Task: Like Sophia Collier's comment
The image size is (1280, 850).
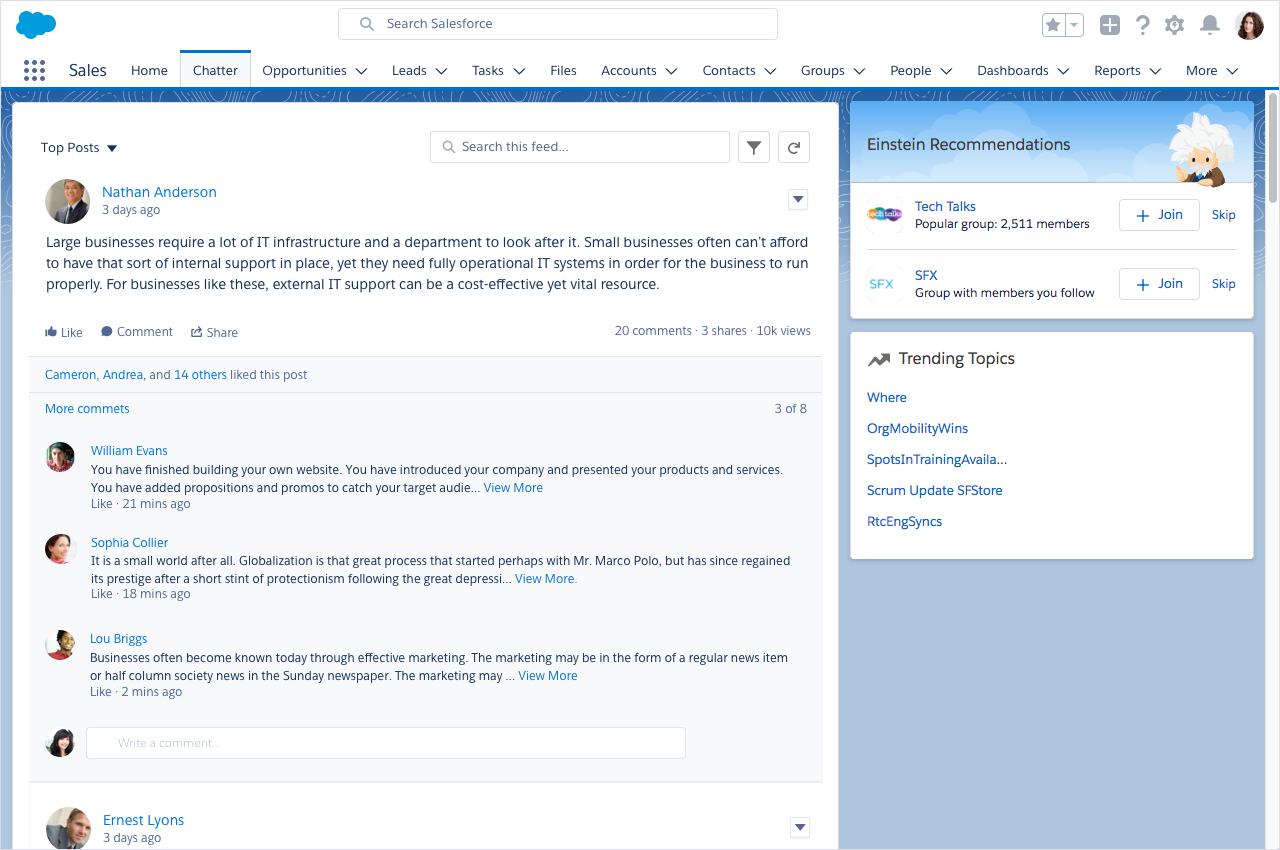Action: pos(101,593)
